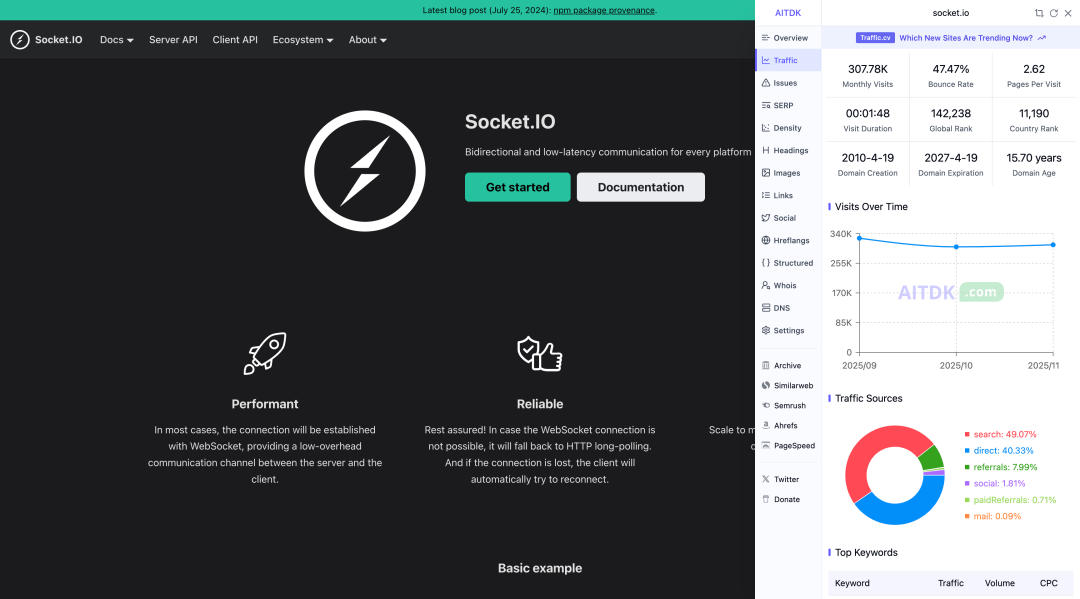Click the Semrush icon
The image size is (1080, 599).
point(766,406)
